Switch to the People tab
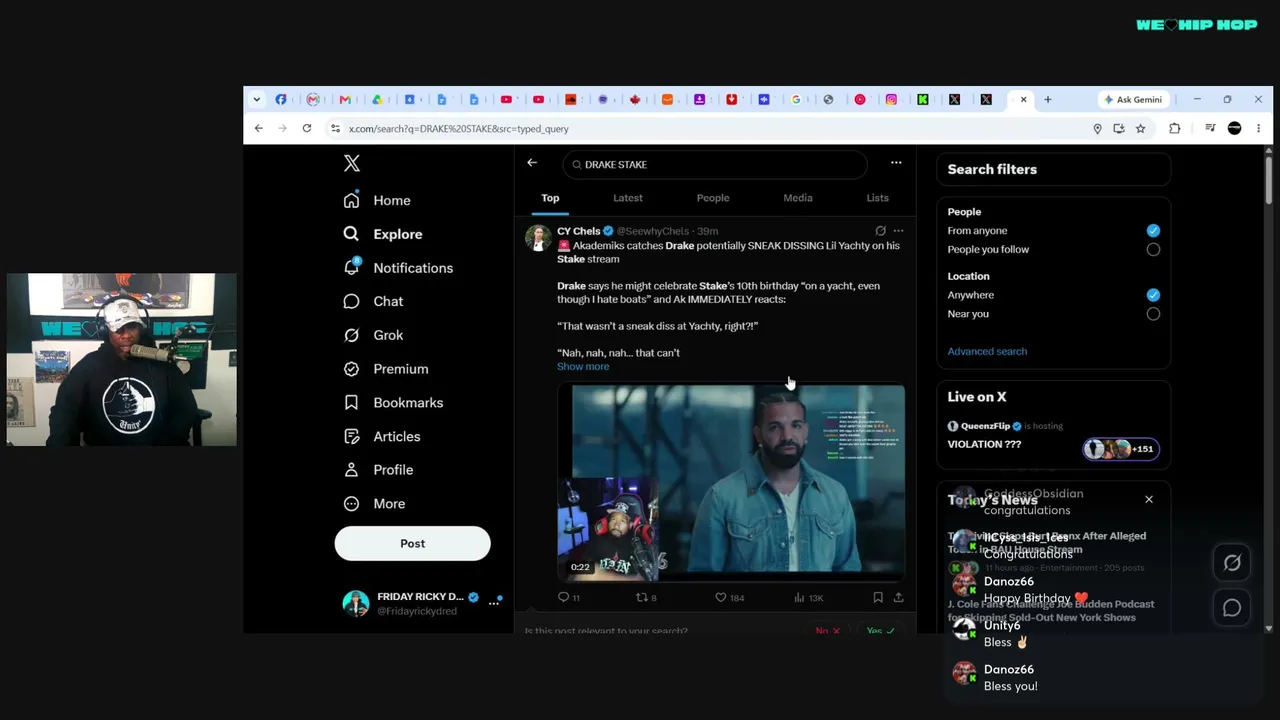 pyautogui.click(x=713, y=198)
